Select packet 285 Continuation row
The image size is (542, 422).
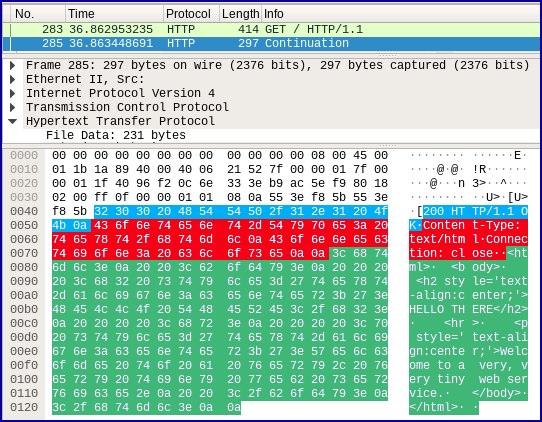point(271,44)
